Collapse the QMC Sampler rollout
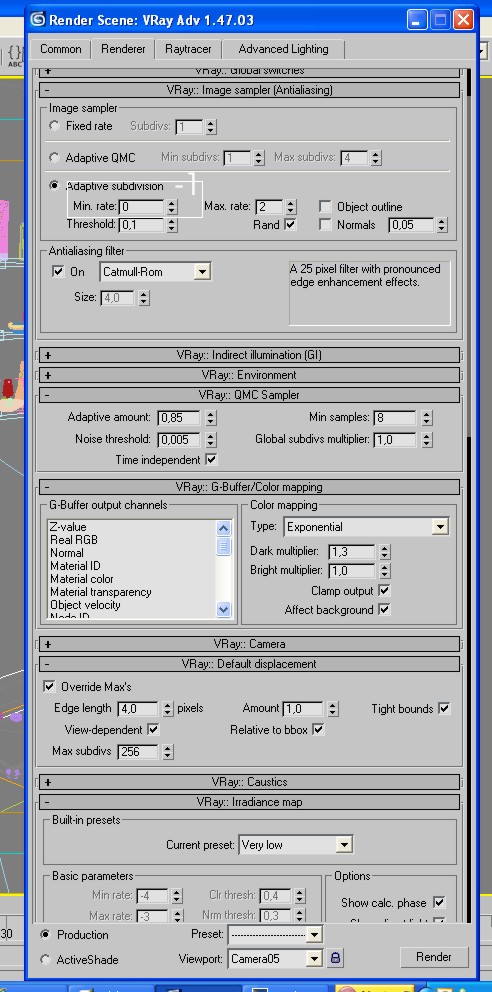 (x=249, y=395)
